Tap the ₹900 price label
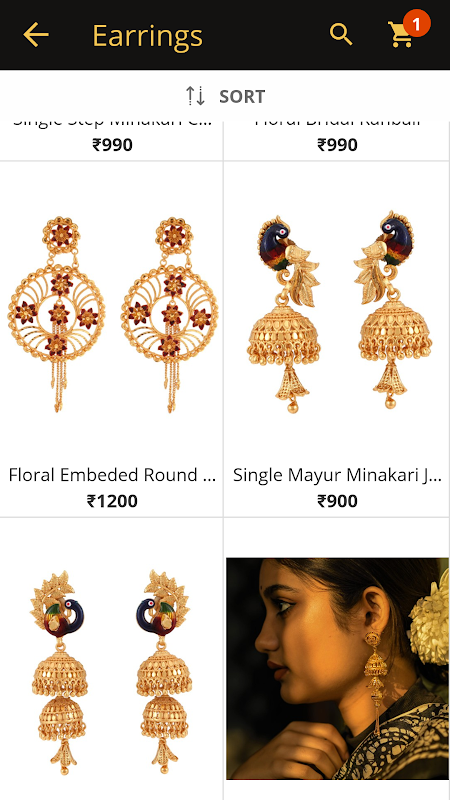This screenshot has width=450, height=800. pos(337,501)
